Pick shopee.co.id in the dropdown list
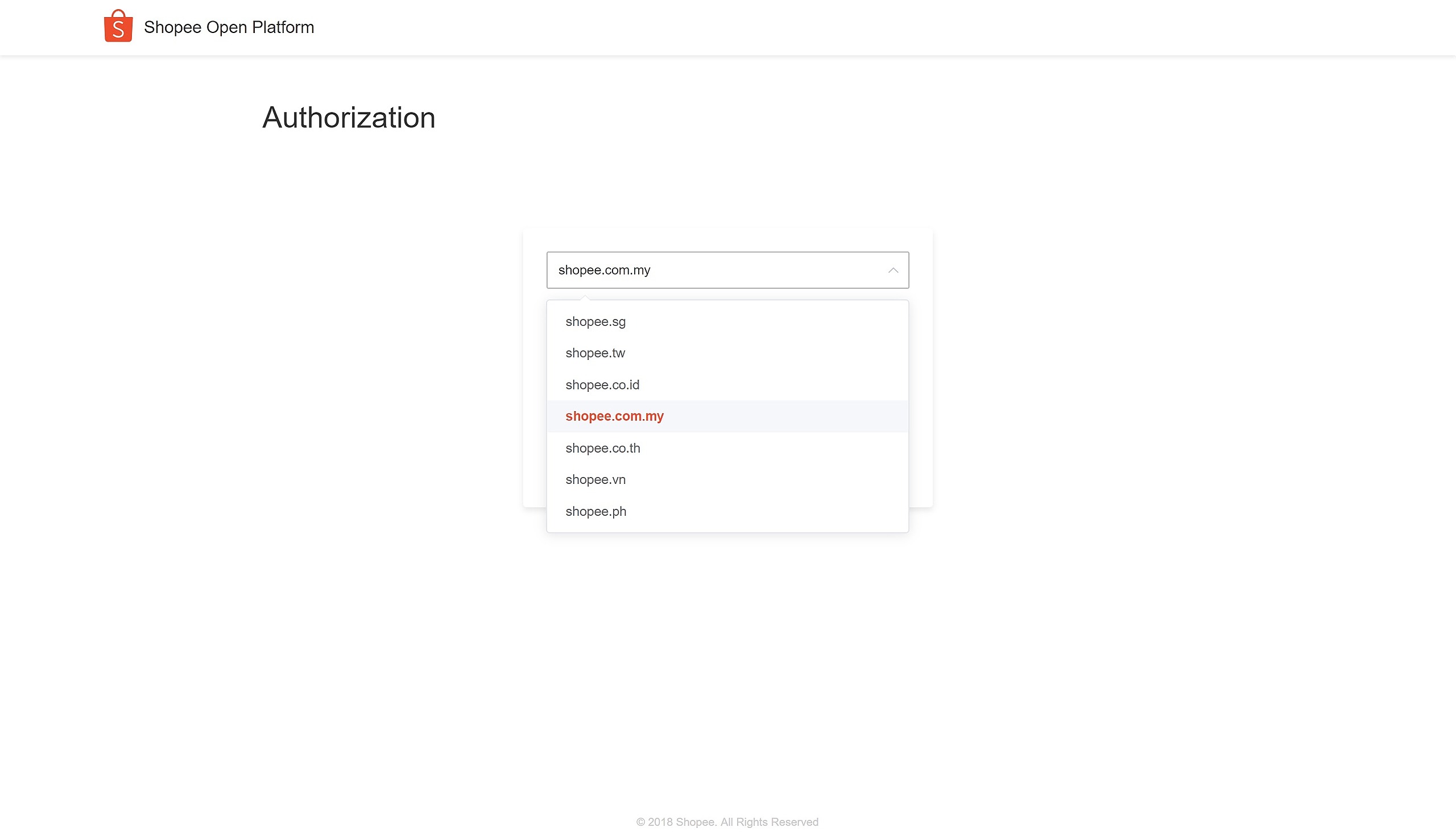 pyautogui.click(x=602, y=384)
